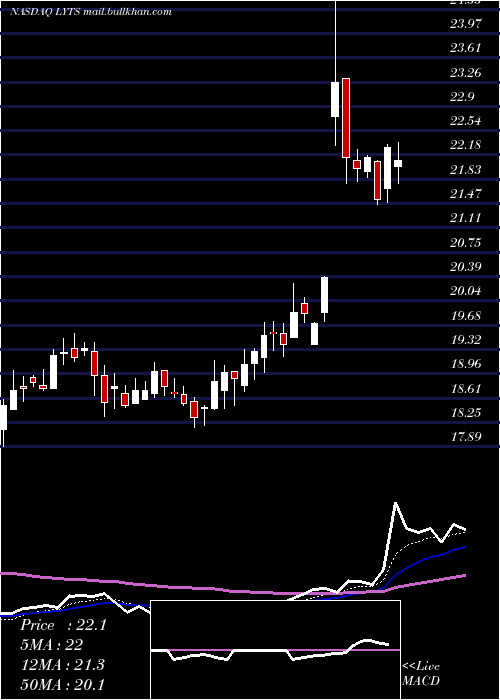The height and width of the screenshot is (700, 500).
Task: Click the 18.25 price axis label
Action: point(466,412)
